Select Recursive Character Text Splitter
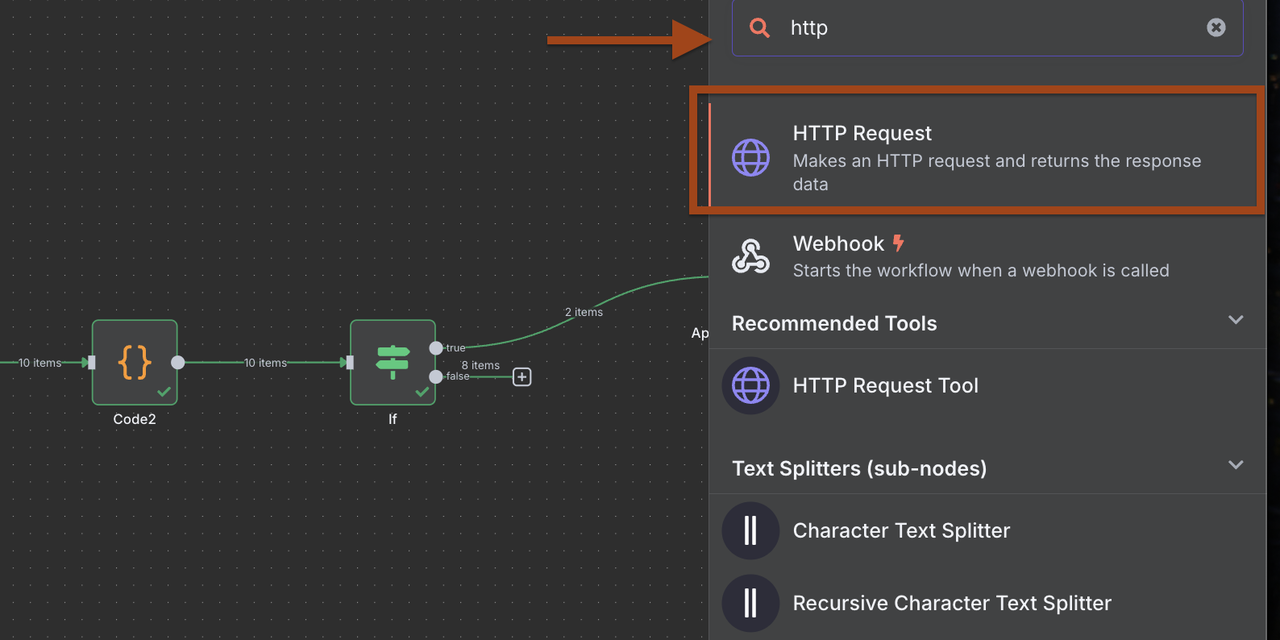The image size is (1280, 640). pos(987,603)
